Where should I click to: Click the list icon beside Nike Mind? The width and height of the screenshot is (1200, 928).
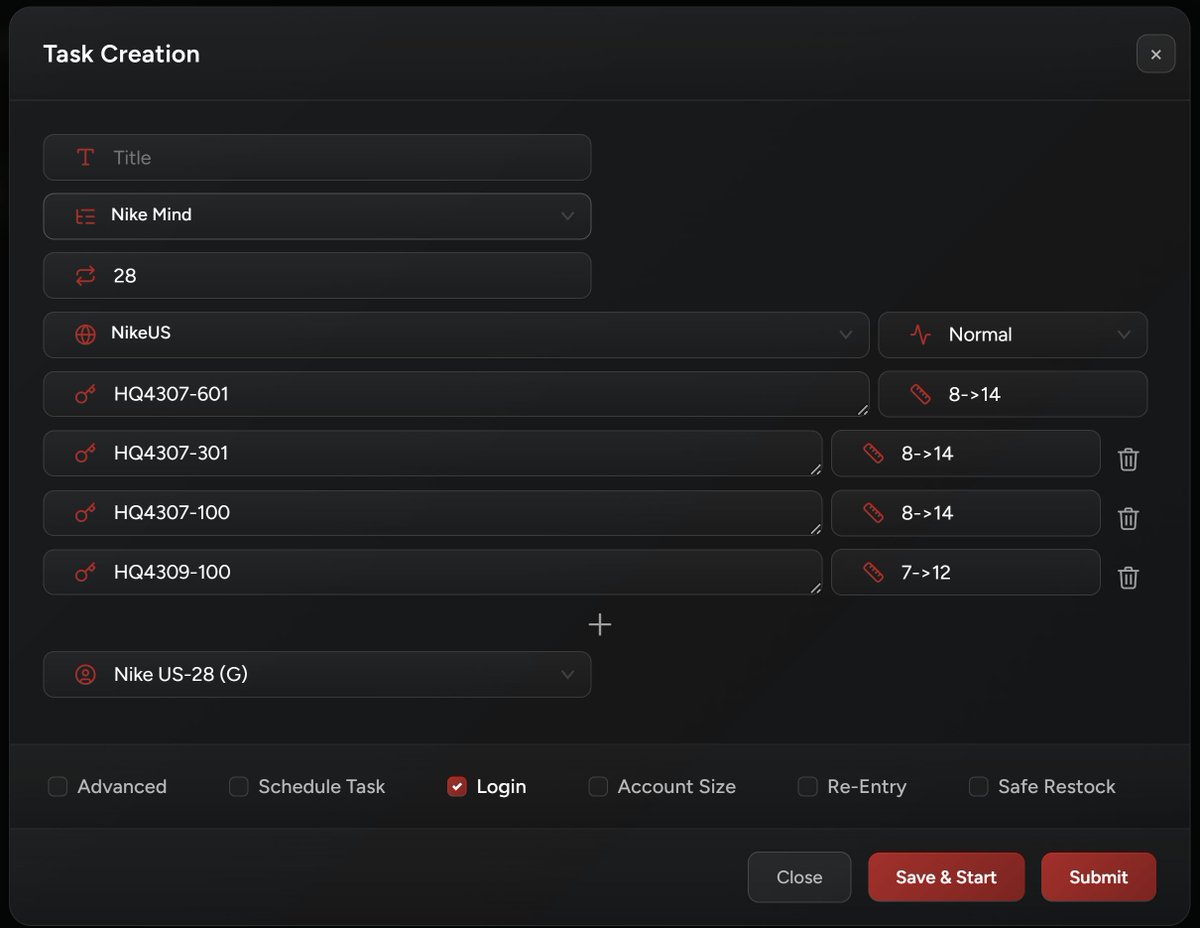(86, 215)
